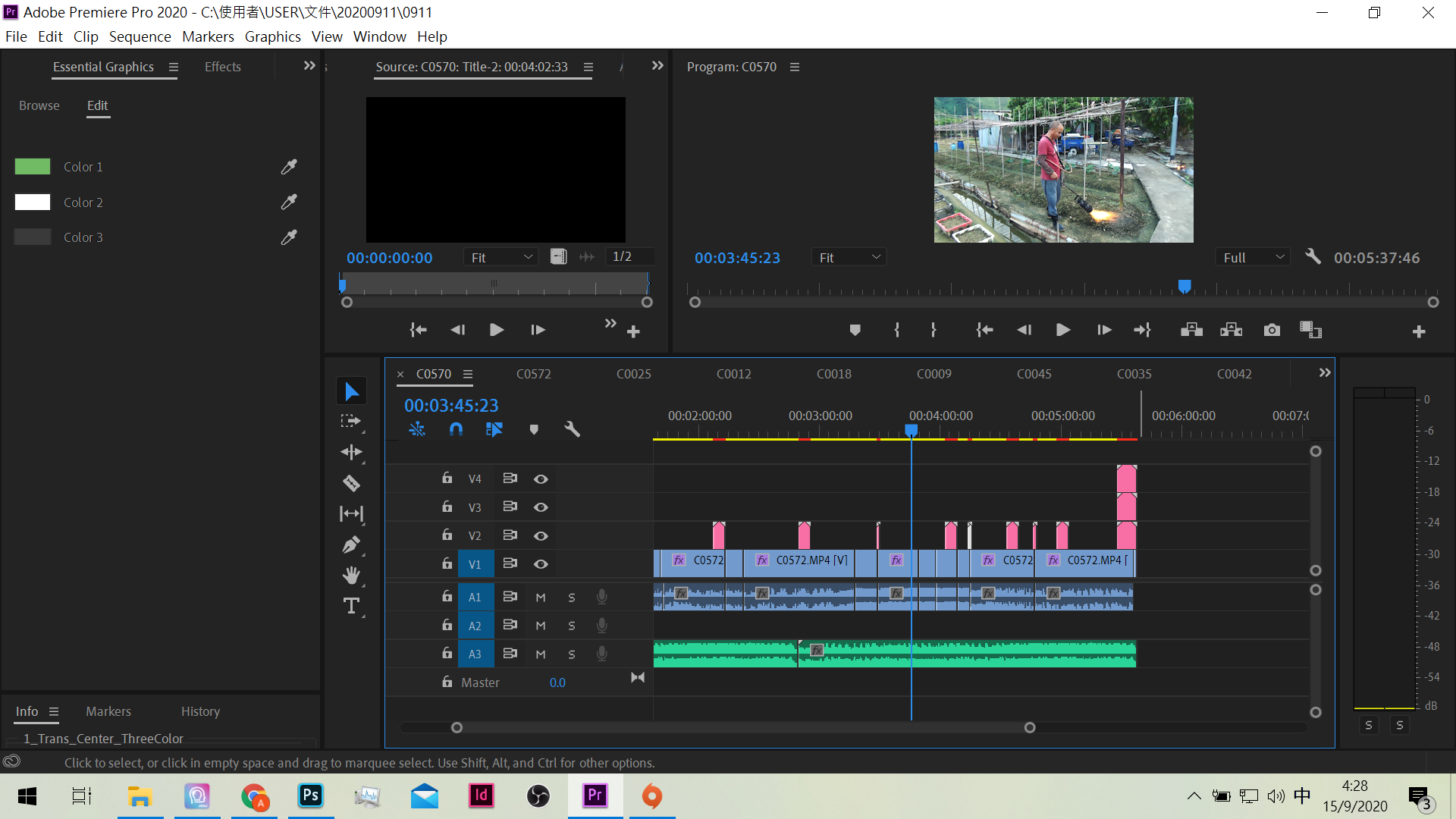Click the Color 1 green swatch
Viewport: 1456px width, 819px height.
(33, 167)
